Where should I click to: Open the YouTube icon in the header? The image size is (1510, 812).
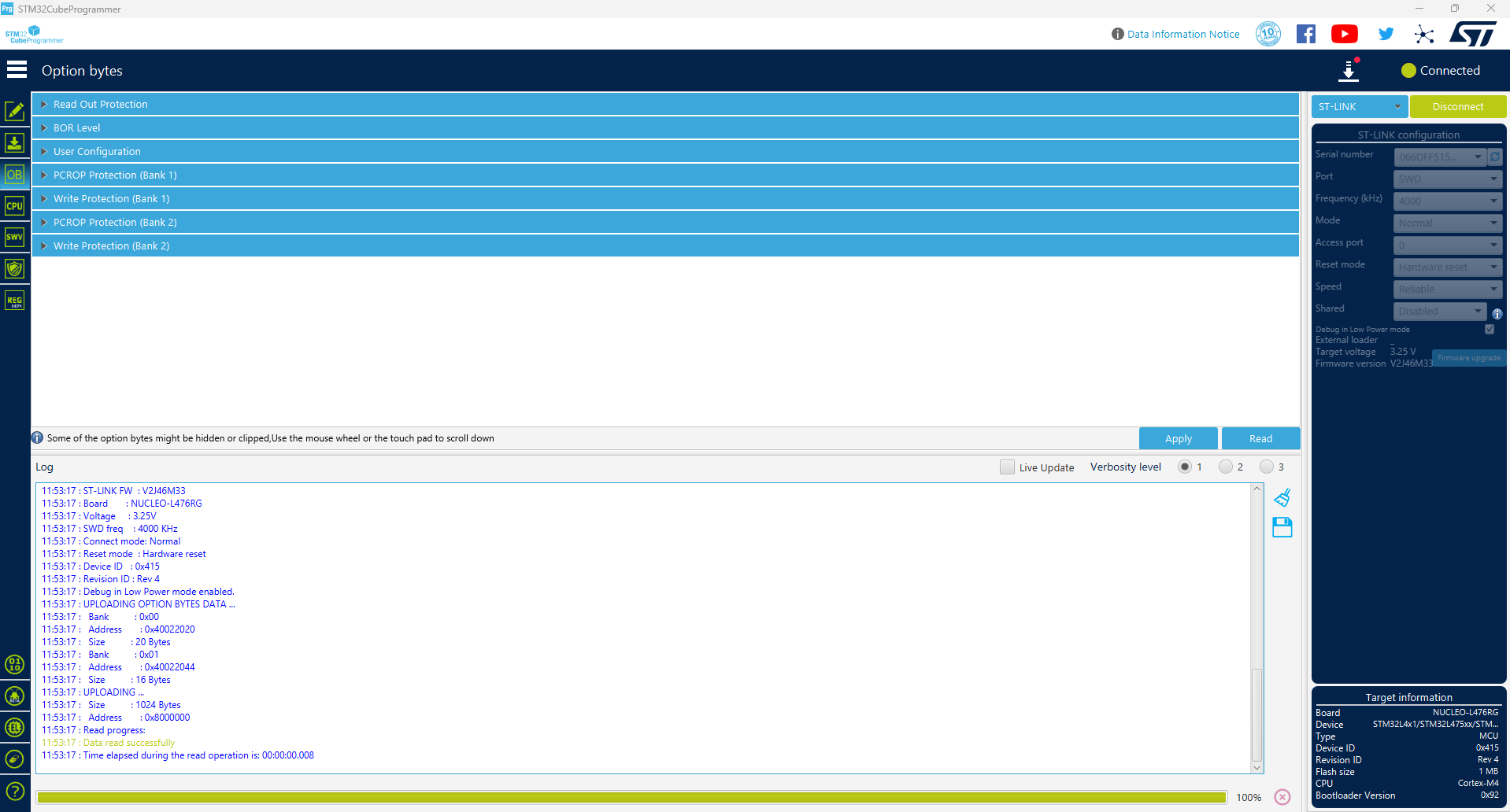1345,34
